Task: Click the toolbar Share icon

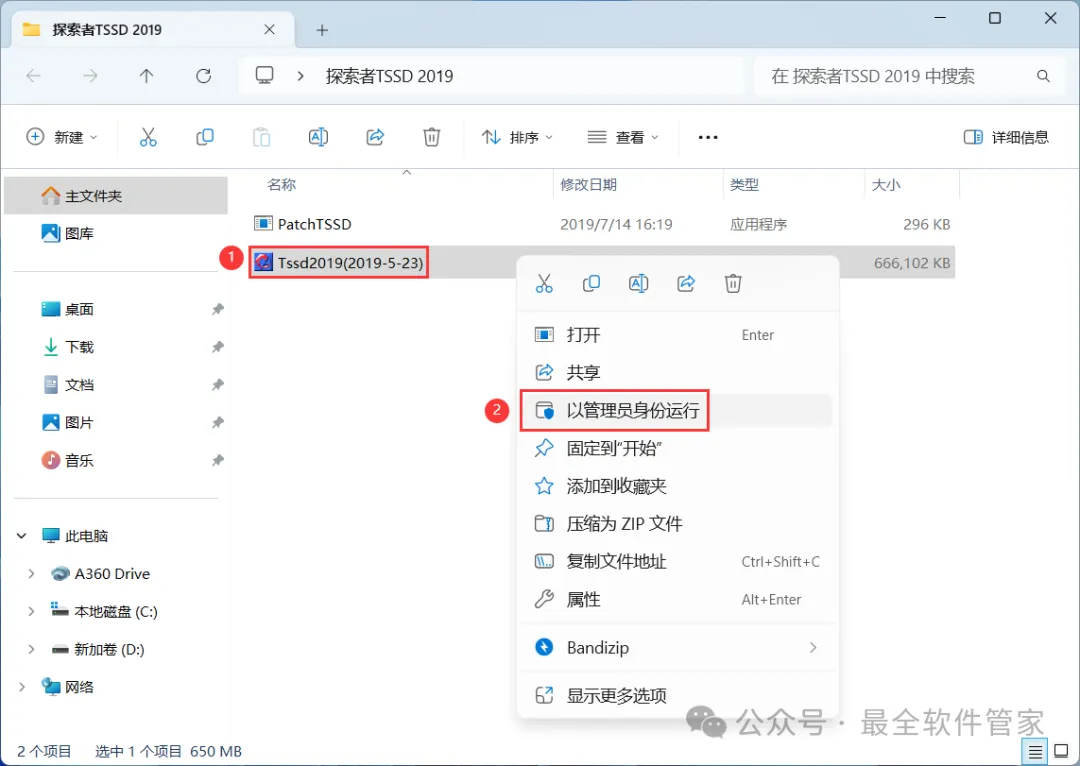Action: [x=375, y=137]
